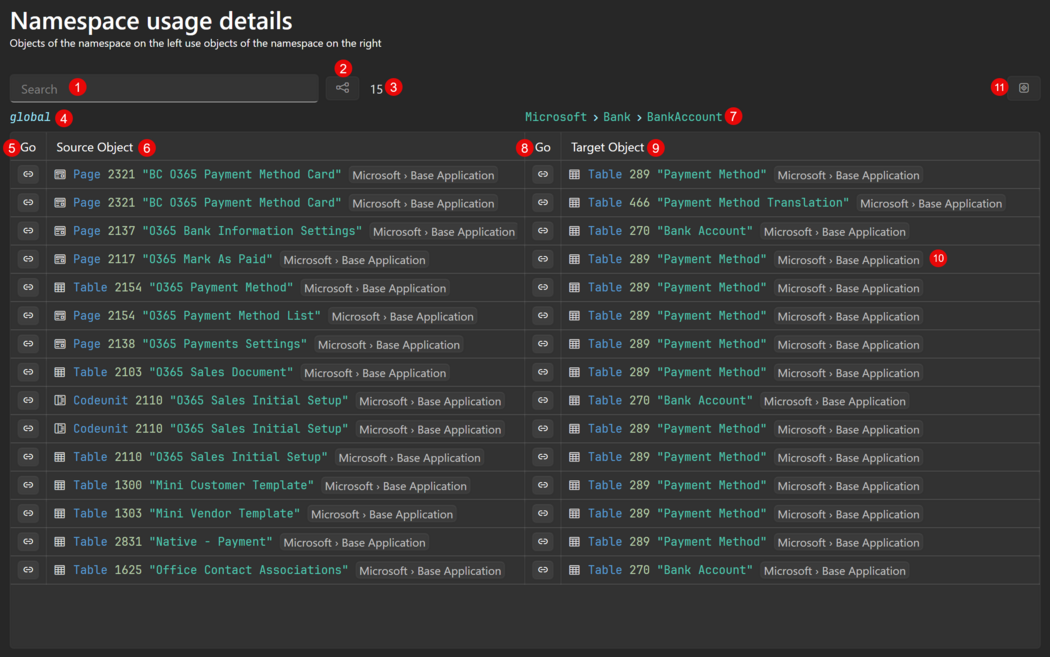
Task: Sort by Target Object column header
Action: coord(608,147)
